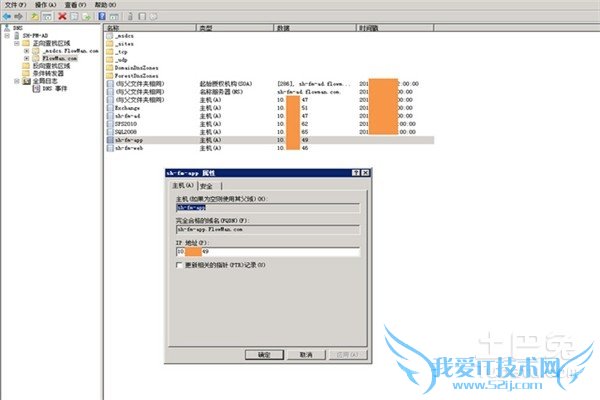600x400 pixels.
Task: Select the sh-fm-ad host record
Action: (270, 116)
